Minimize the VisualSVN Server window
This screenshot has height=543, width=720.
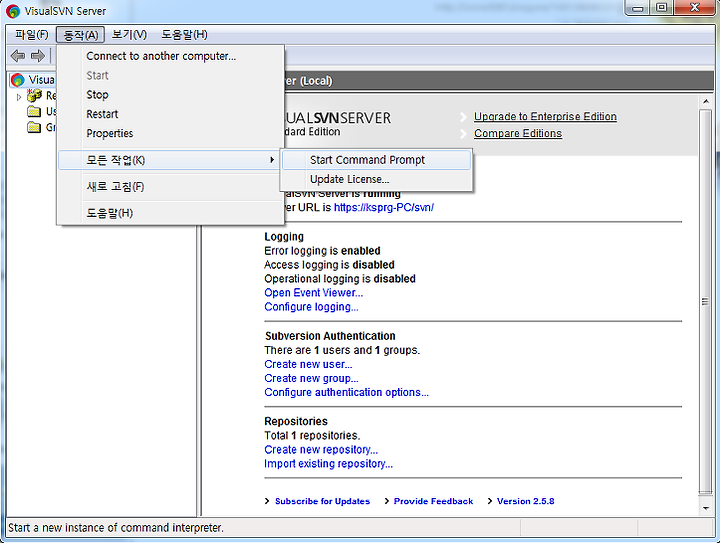(x=637, y=8)
